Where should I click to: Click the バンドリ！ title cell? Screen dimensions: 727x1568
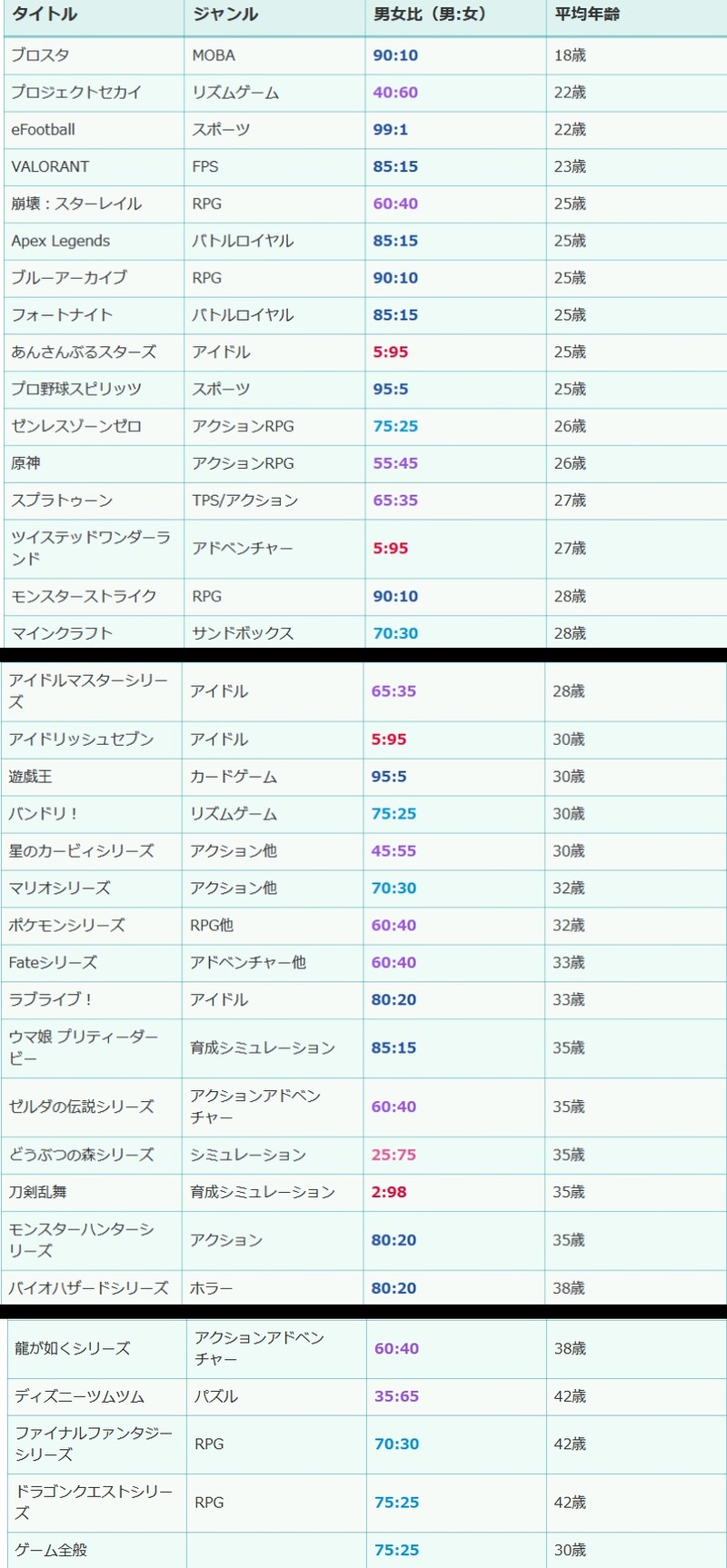pyautogui.click(x=92, y=815)
